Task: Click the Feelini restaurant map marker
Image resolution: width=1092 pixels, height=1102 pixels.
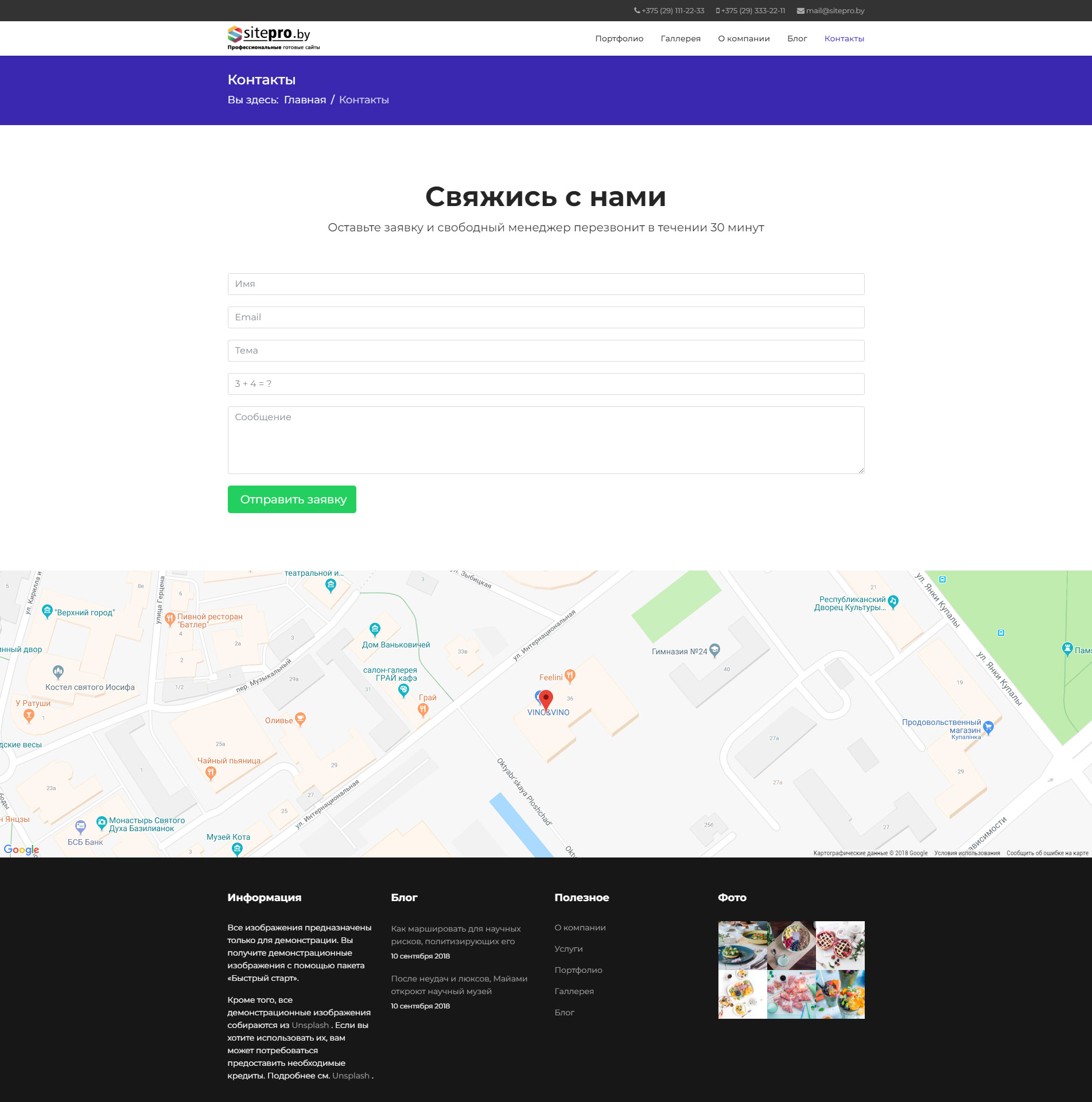Action: click(x=570, y=676)
